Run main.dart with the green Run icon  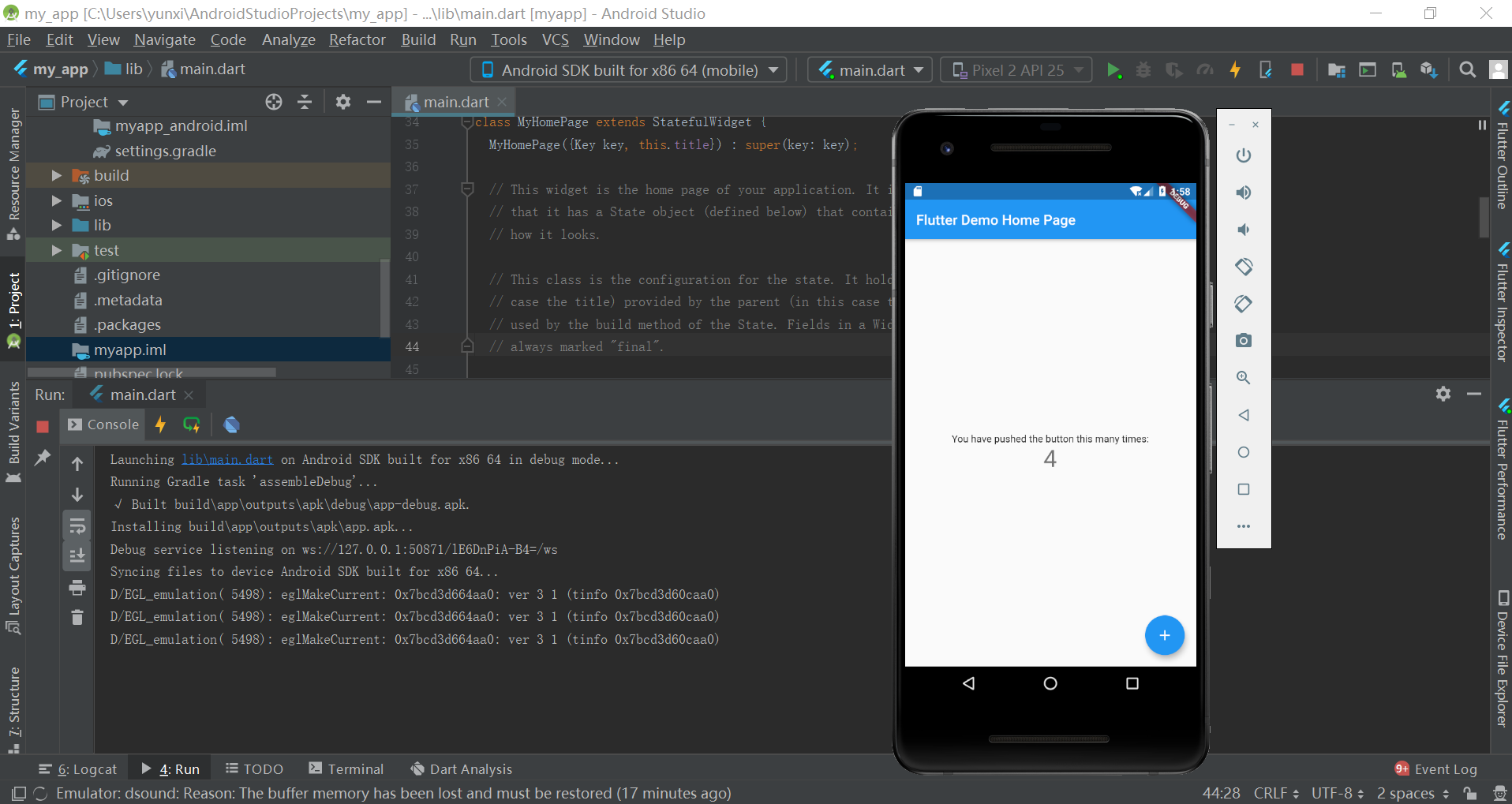click(x=1113, y=69)
